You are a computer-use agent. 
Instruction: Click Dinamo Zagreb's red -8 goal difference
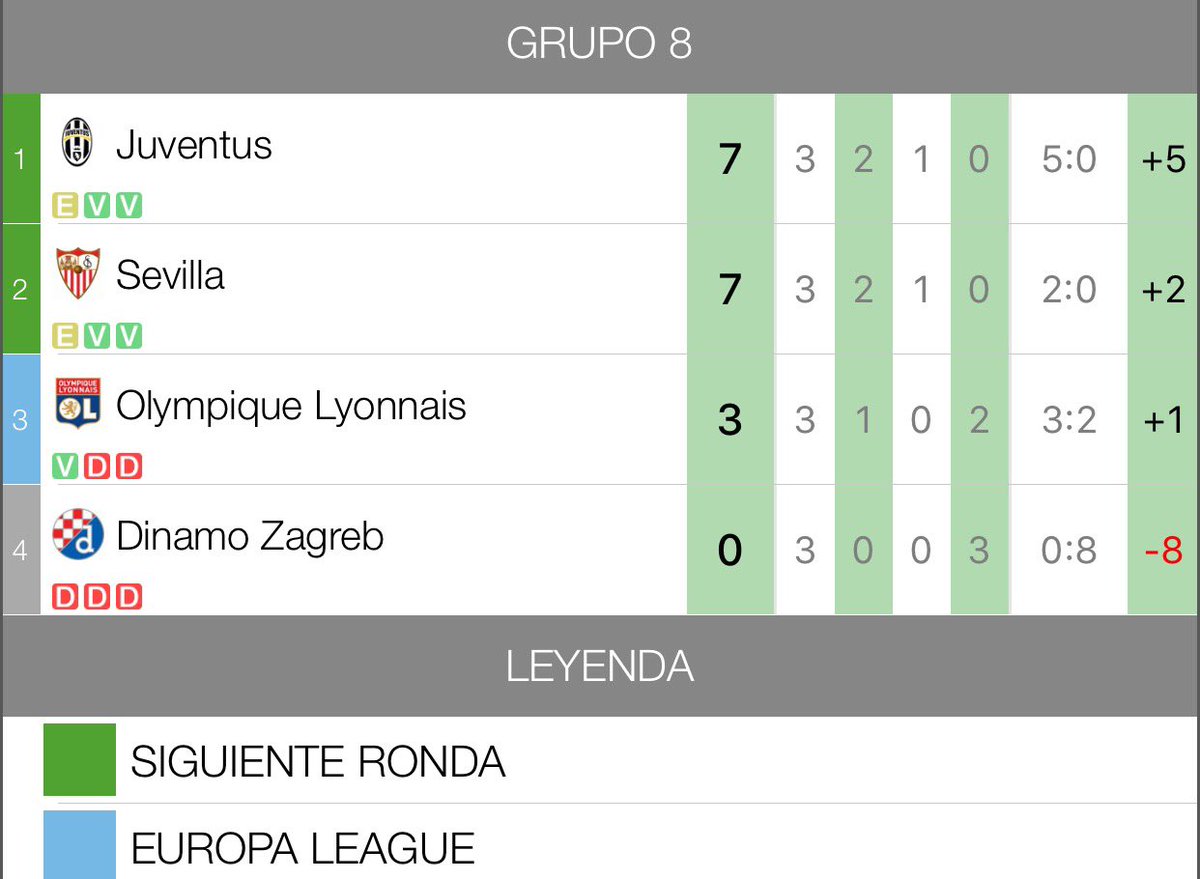[1163, 551]
